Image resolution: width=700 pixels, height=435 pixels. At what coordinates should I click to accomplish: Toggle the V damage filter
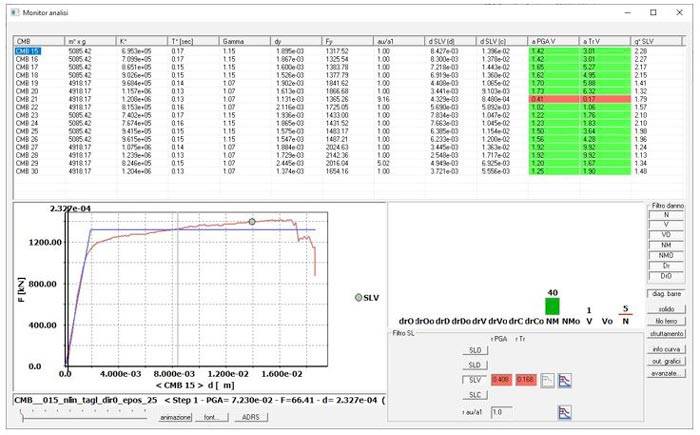tap(666, 225)
